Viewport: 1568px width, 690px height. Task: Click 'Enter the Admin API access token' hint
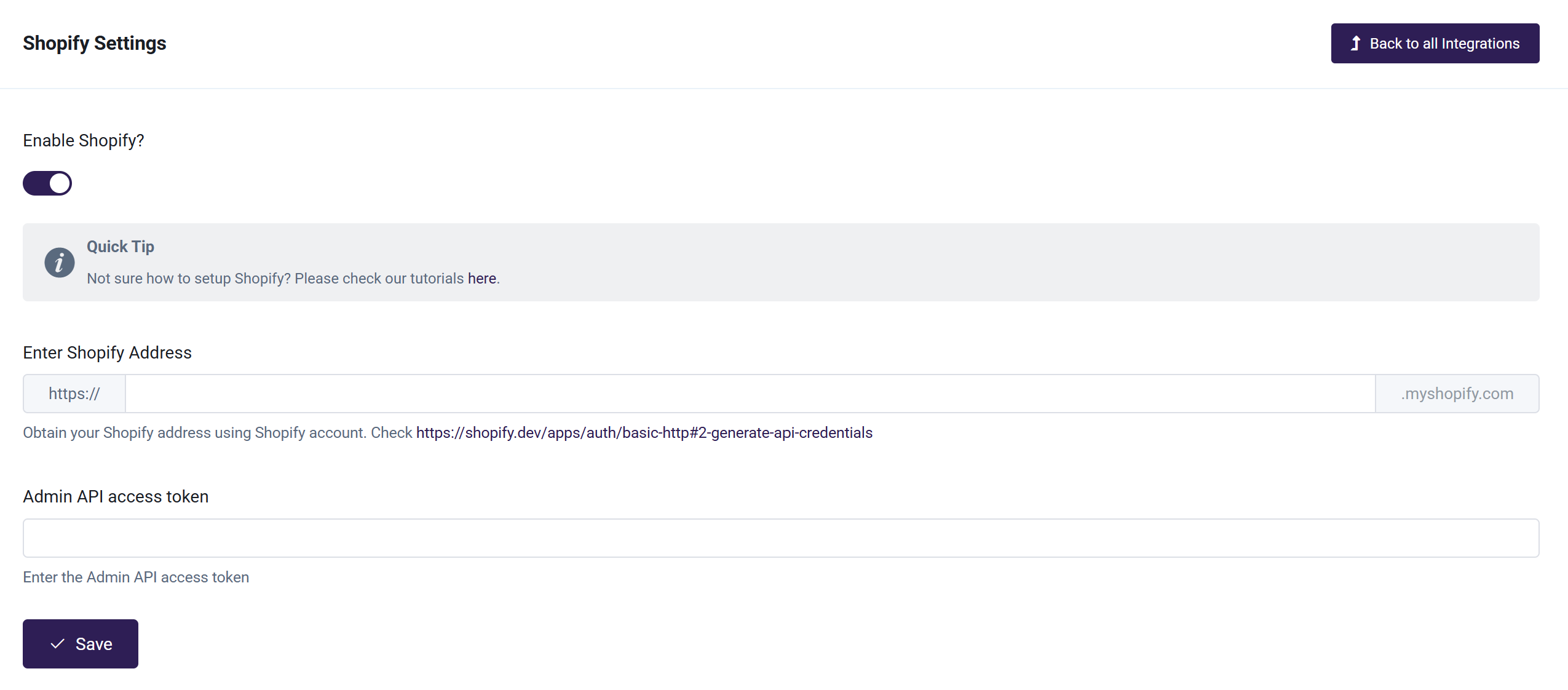[x=136, y=577]
